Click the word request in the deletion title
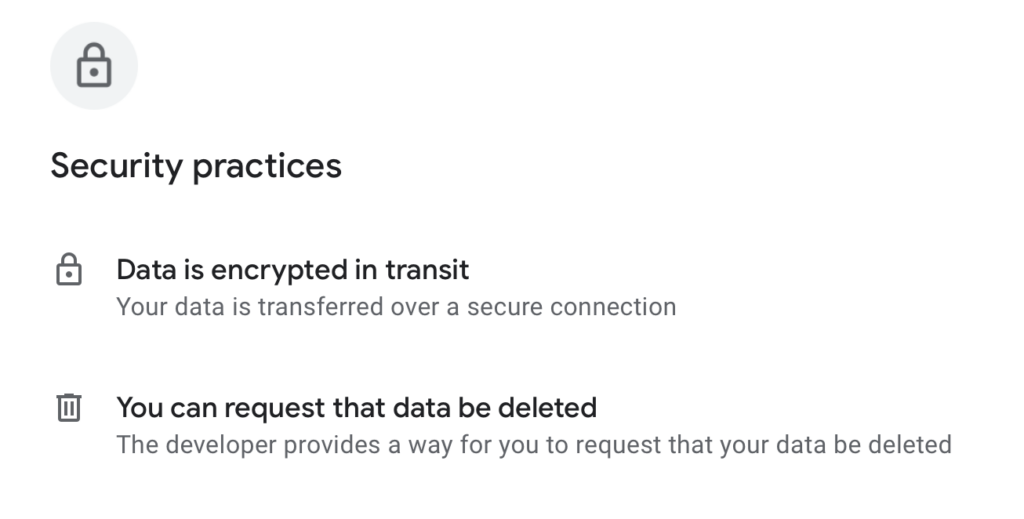 coord(272,408)
